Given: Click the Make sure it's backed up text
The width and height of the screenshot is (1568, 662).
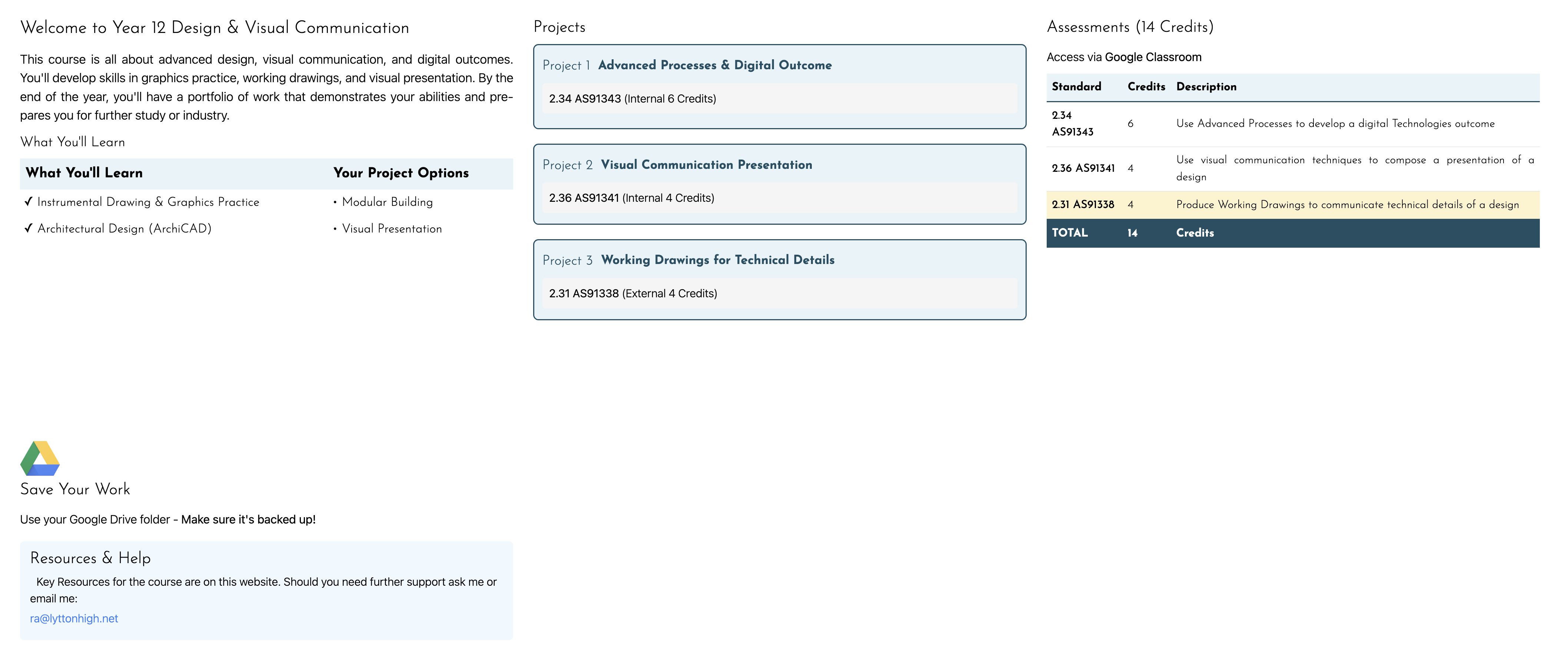Looking at the screenshot, I should (248, 519).
